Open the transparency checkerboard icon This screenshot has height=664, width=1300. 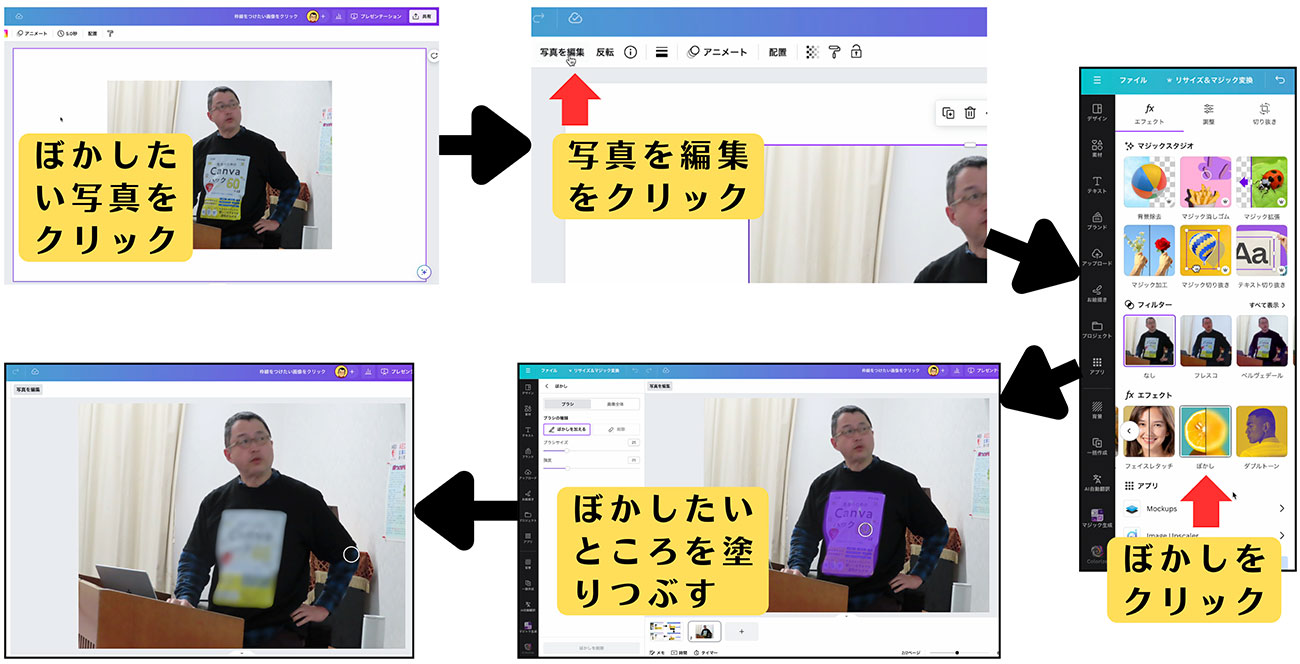pyautogui.click(x=812, y=52)
